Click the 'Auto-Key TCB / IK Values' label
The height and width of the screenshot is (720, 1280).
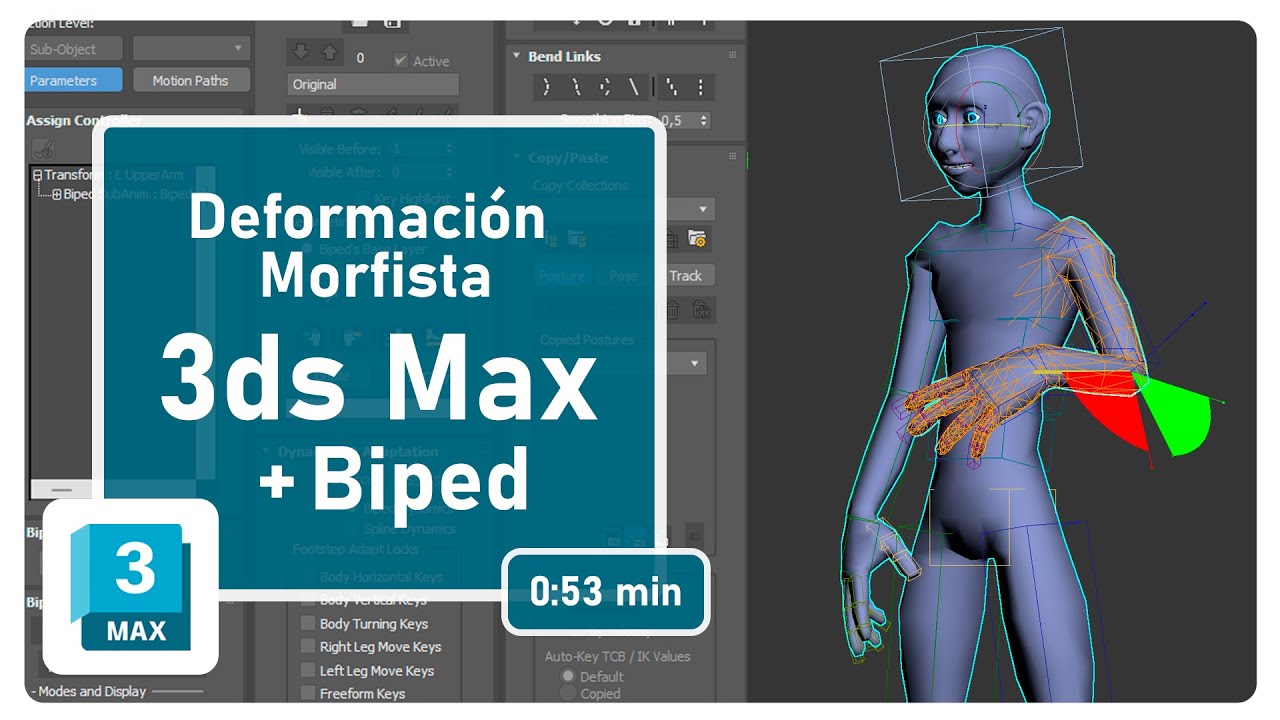tap(617, 656)
